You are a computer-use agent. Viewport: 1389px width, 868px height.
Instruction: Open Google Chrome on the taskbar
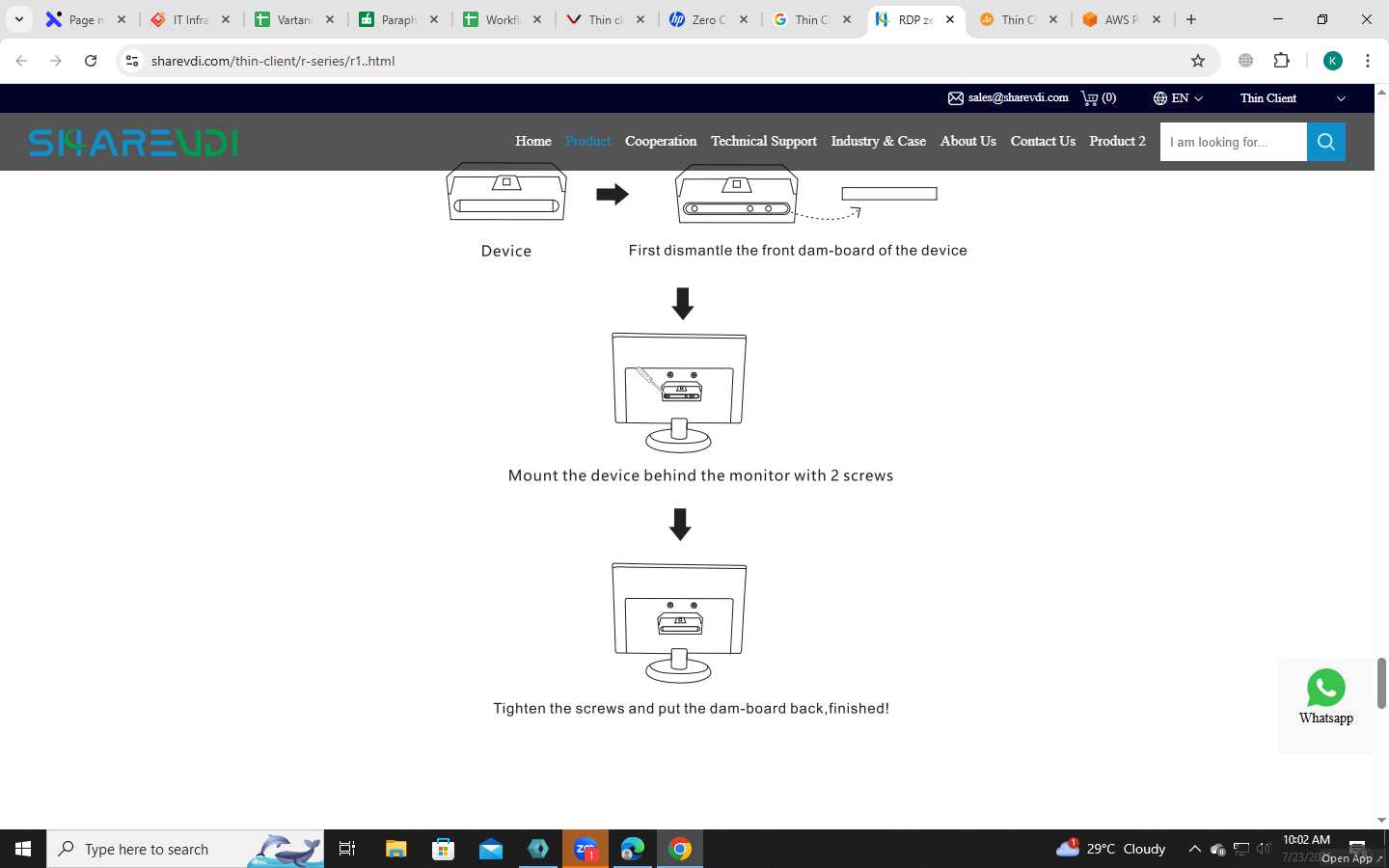click(x=680, y=849)
